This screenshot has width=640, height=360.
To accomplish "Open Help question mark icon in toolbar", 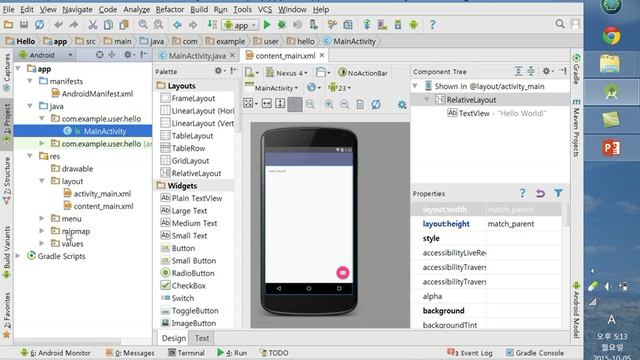I will click(432, 25).
